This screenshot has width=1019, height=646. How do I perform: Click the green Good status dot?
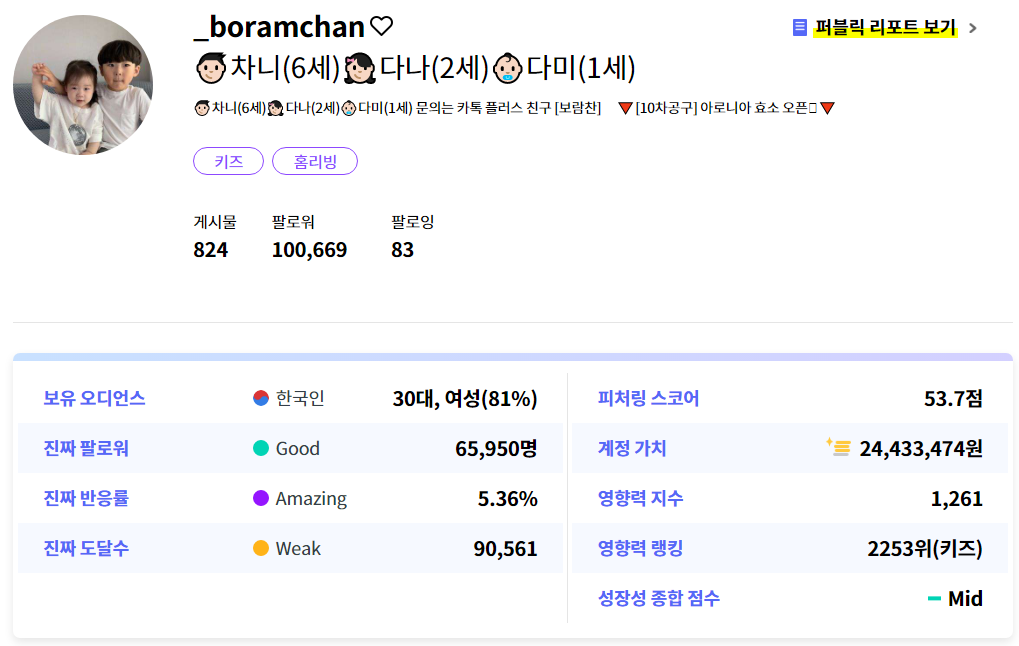click(x=261, y=448)
